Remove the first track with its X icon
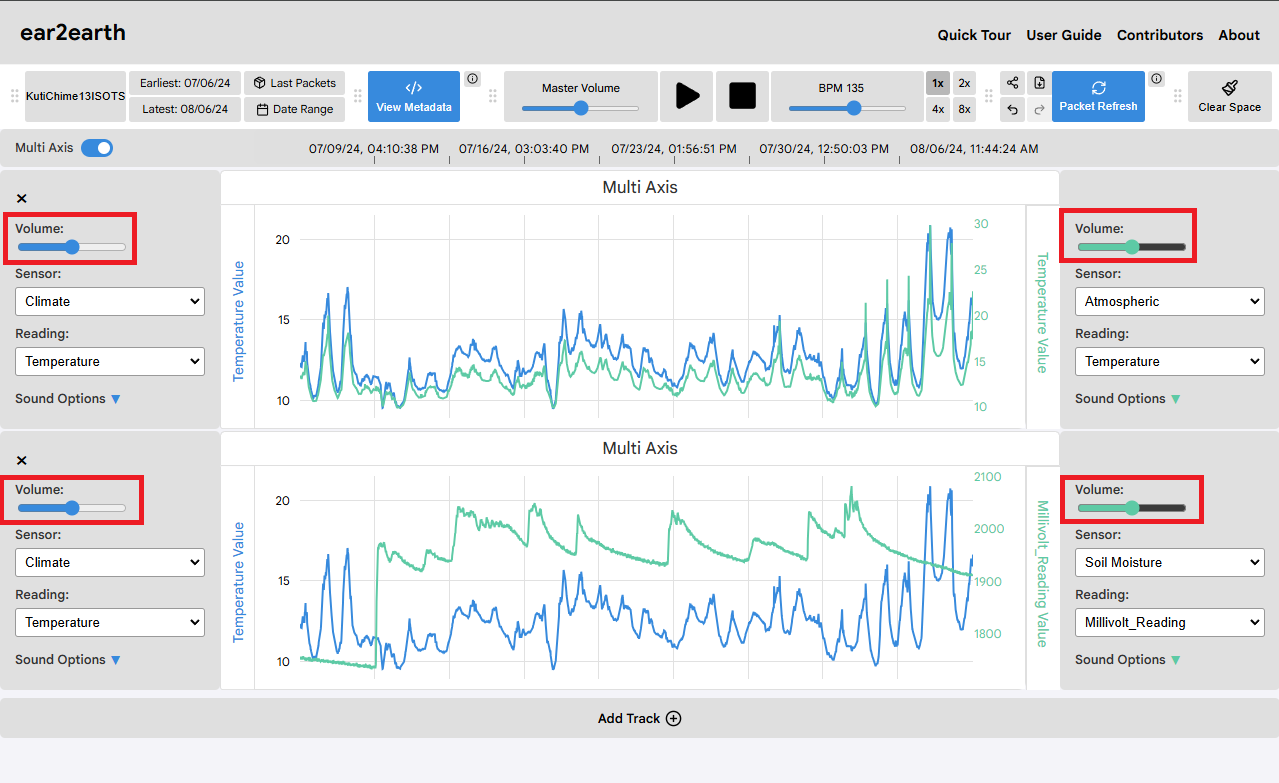Screen dimensions: 1279x783 [22, 199]
